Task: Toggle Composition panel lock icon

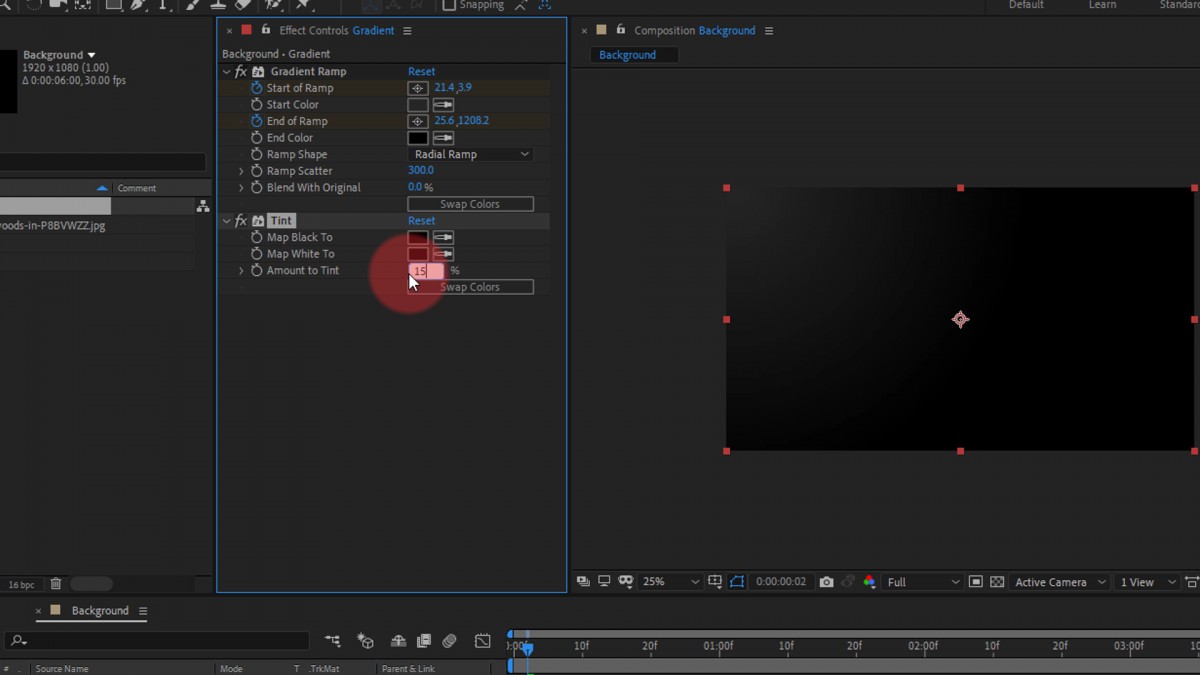Action: 620,30
